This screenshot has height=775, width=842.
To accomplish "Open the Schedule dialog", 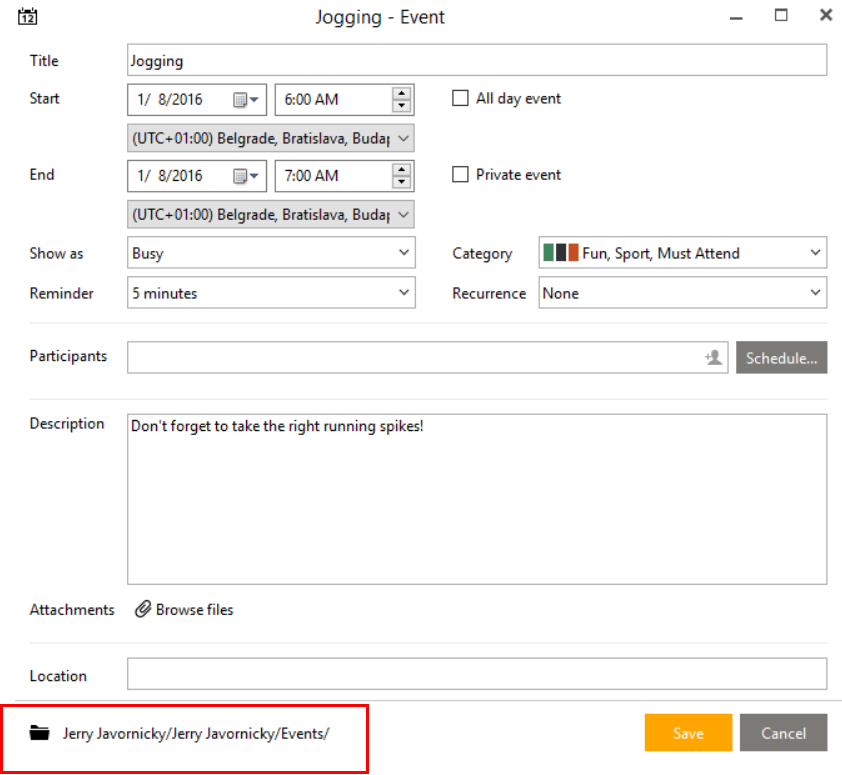I will (782, 357).
